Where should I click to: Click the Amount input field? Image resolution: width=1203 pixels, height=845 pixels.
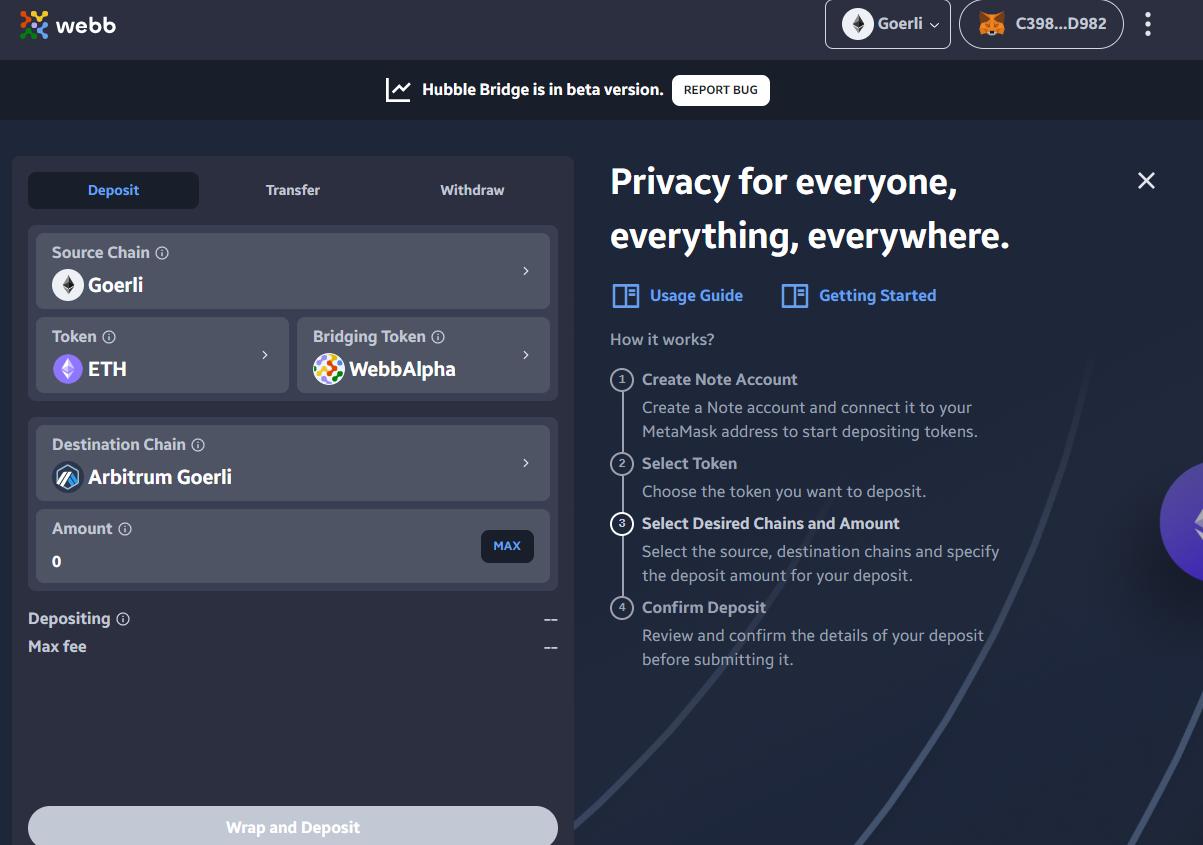[250, 561]
